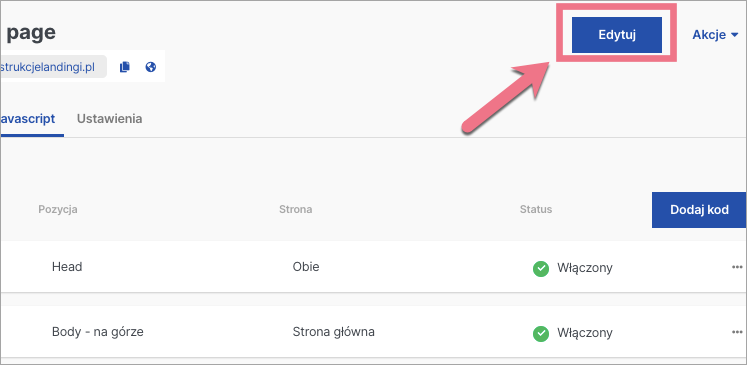Screen dimensions: 747x365
Task: Sort by the Strona column header
Action: coord(296,209)
